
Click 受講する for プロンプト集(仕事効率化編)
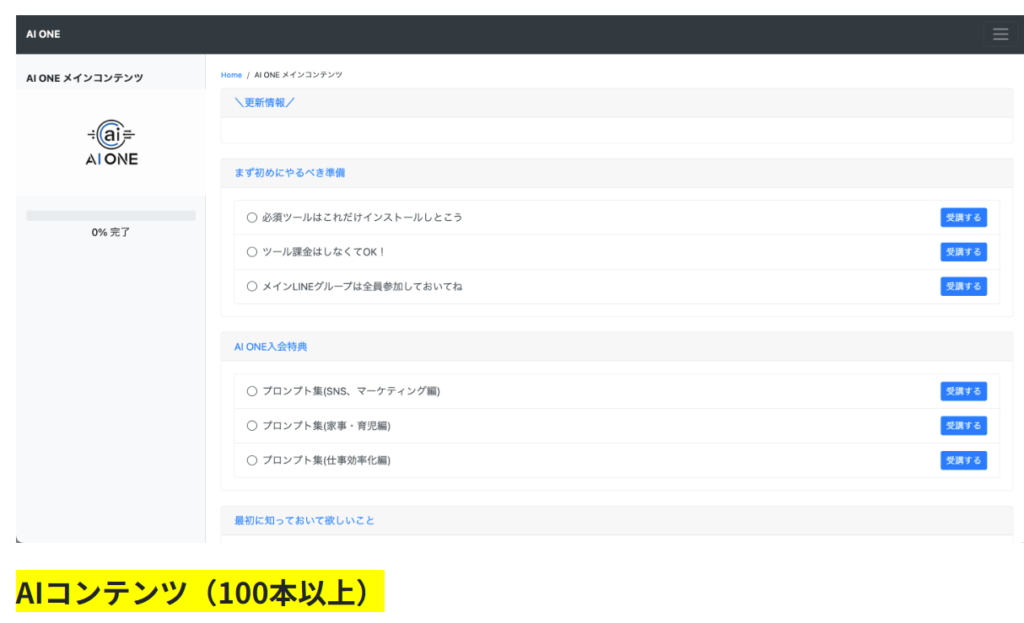click(x=963, y=460)
